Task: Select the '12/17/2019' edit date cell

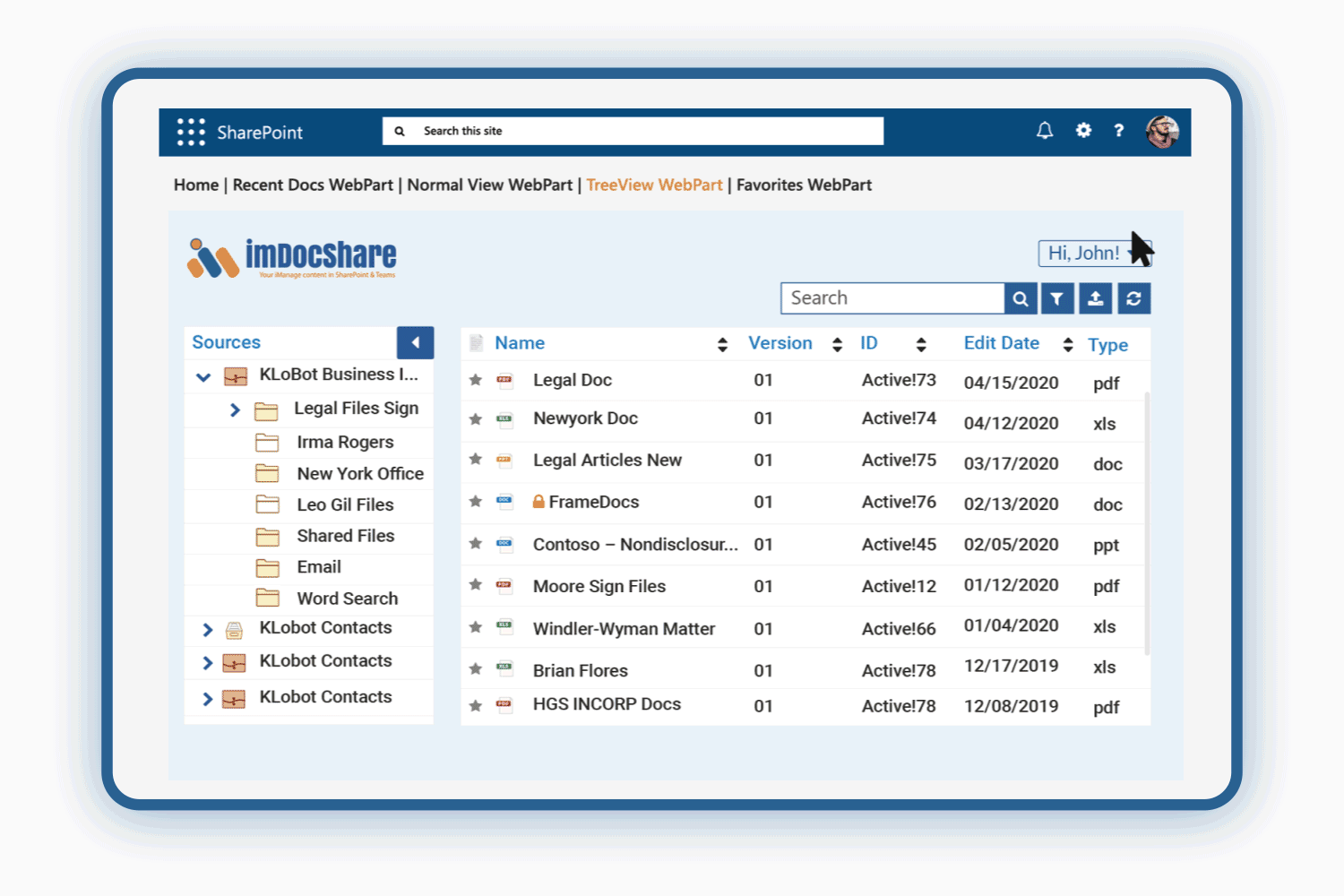Action: pyautogui.click(x=1011, y=666)
